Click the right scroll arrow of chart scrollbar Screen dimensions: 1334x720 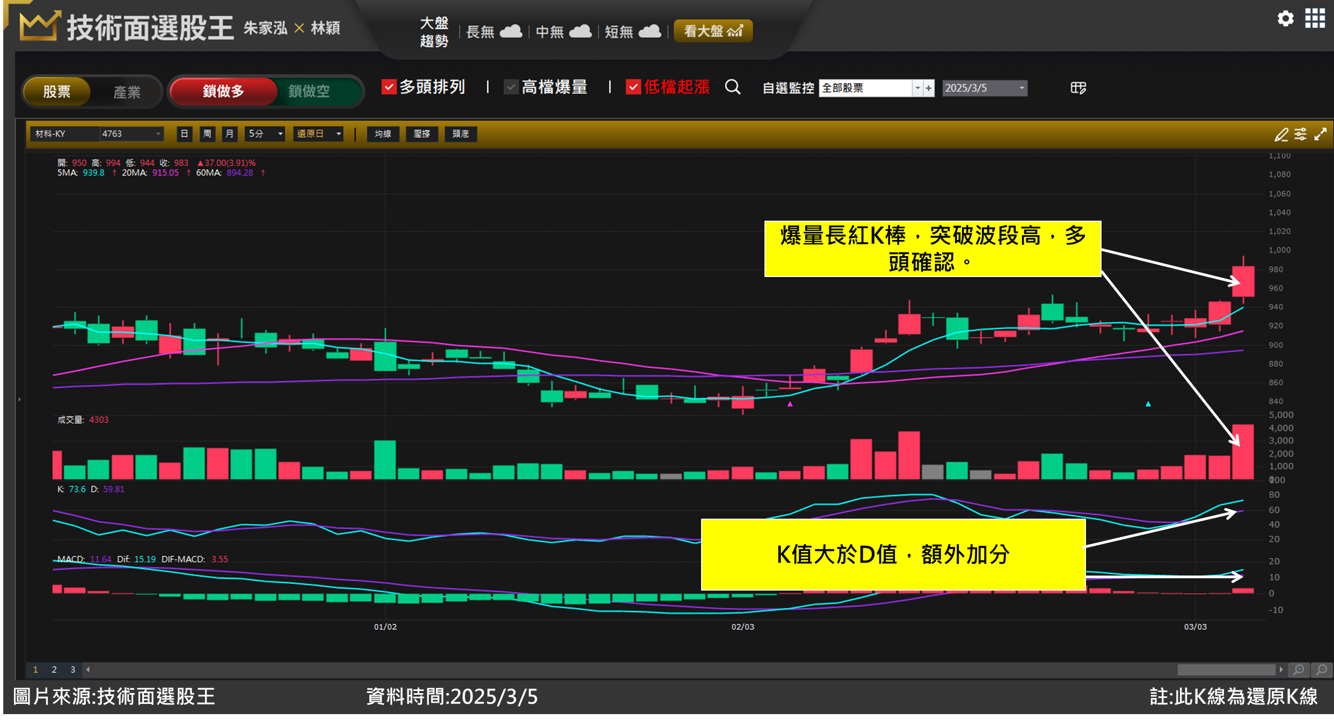pyautogui.click(x=1281, y=670)
